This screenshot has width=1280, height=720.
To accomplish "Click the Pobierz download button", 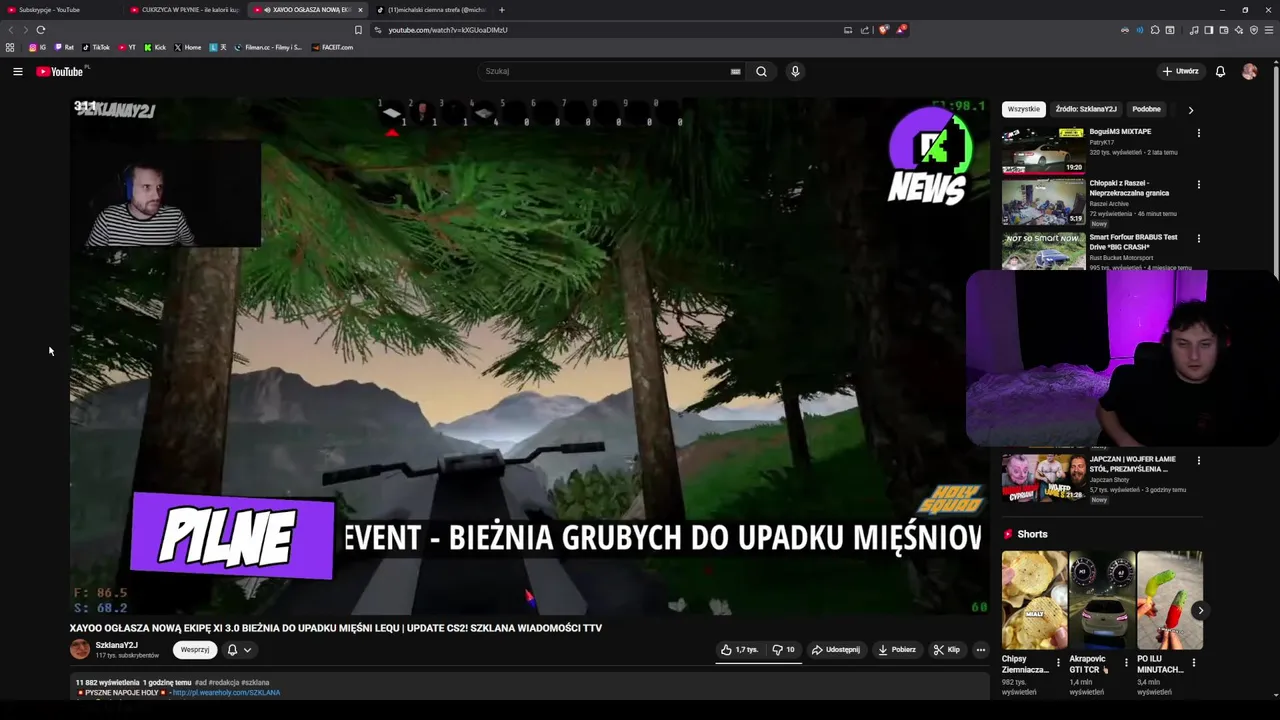I will click(x=897, y=650).
